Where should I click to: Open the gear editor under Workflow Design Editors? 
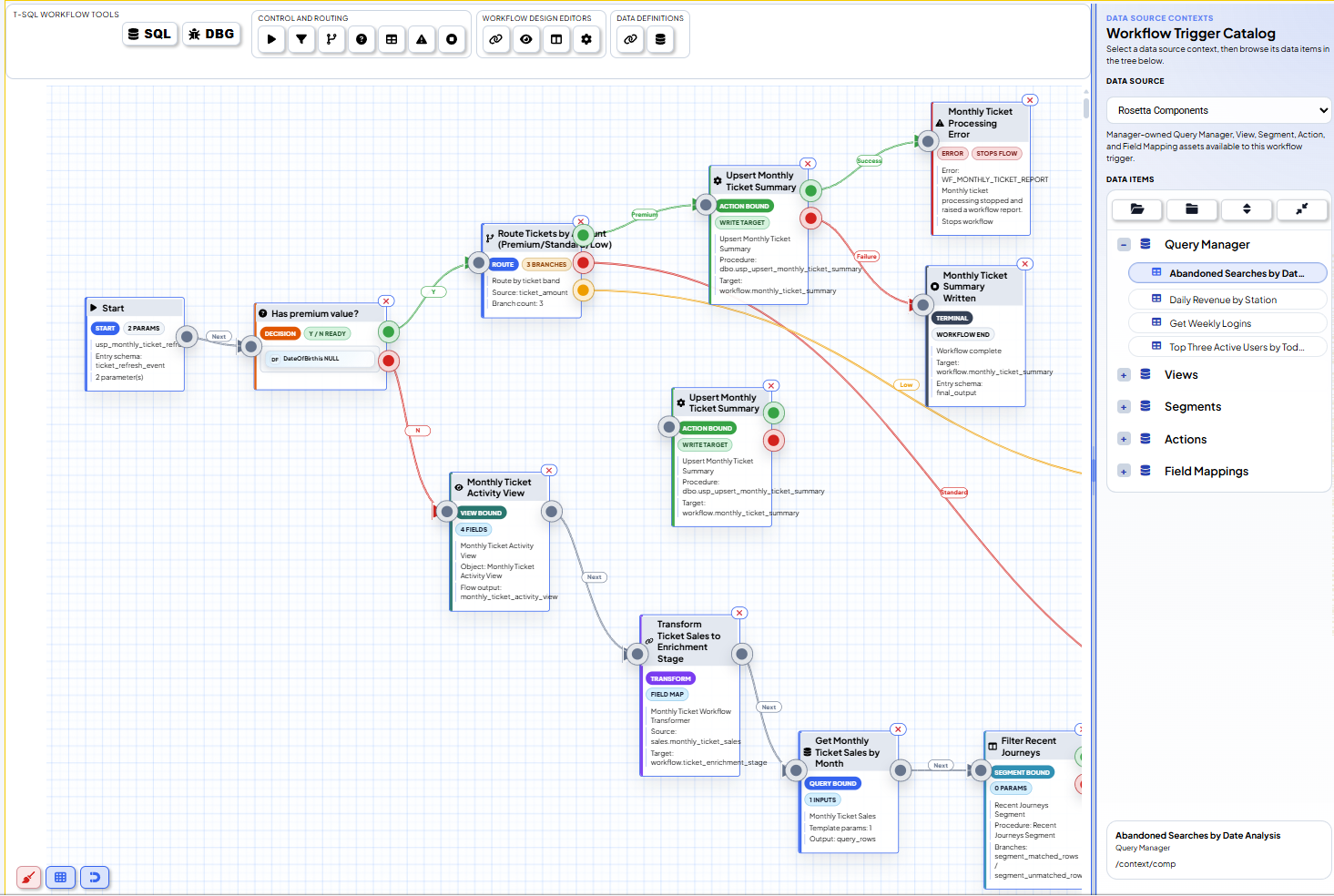[586, 39]
